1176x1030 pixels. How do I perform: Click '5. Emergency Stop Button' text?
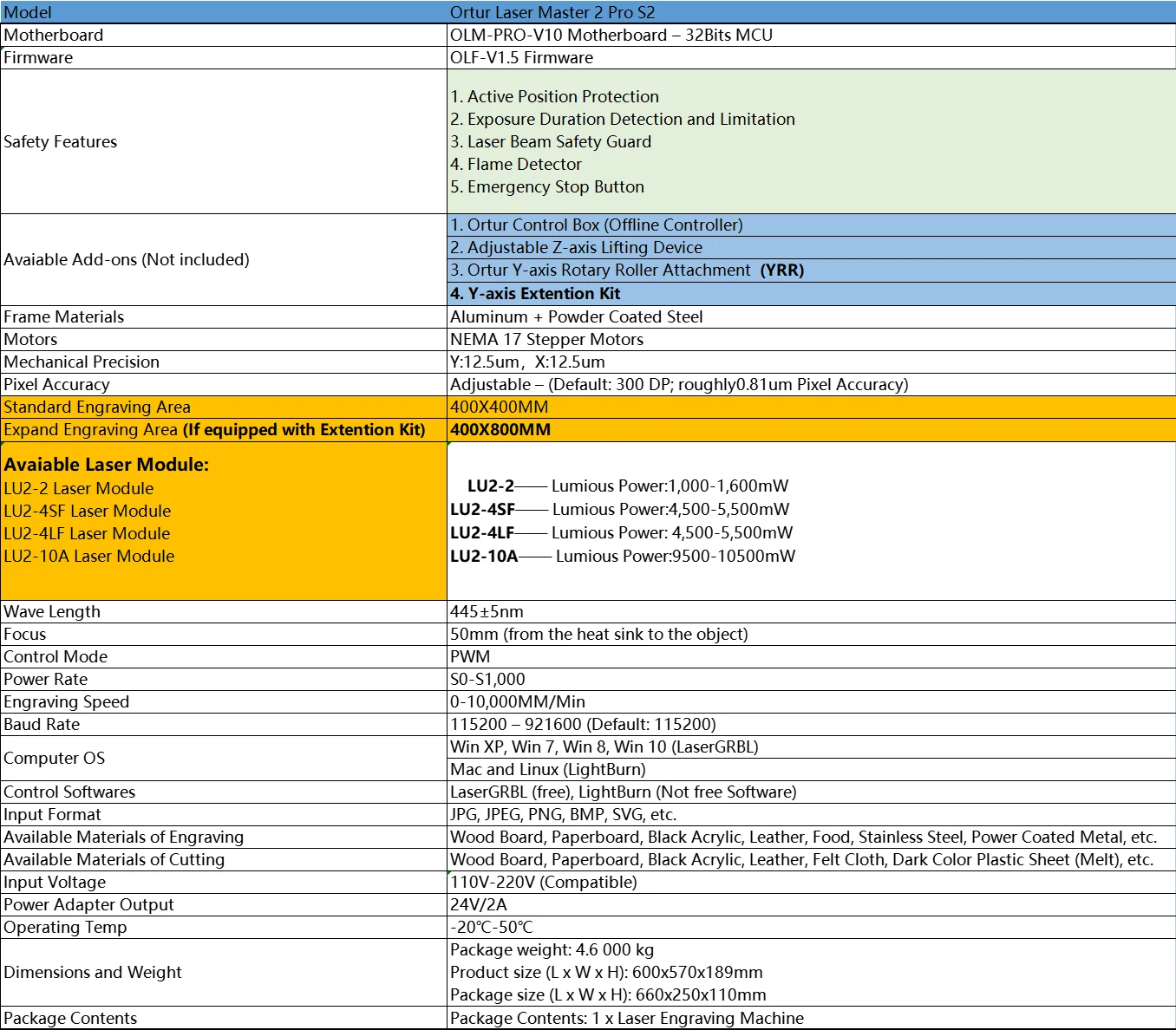point(546,186)
